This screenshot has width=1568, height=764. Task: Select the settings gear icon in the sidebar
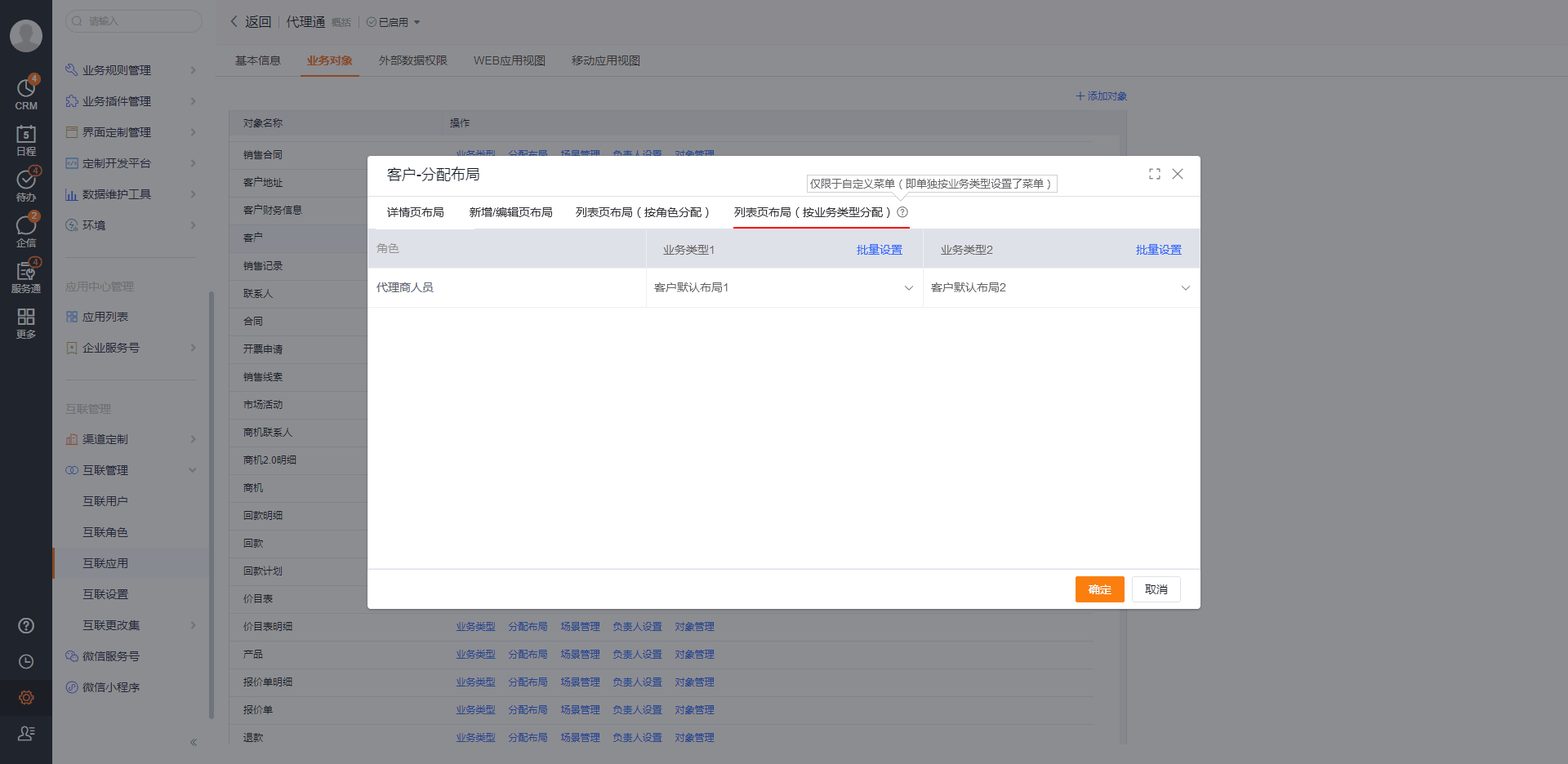click(x=25, y=697)
